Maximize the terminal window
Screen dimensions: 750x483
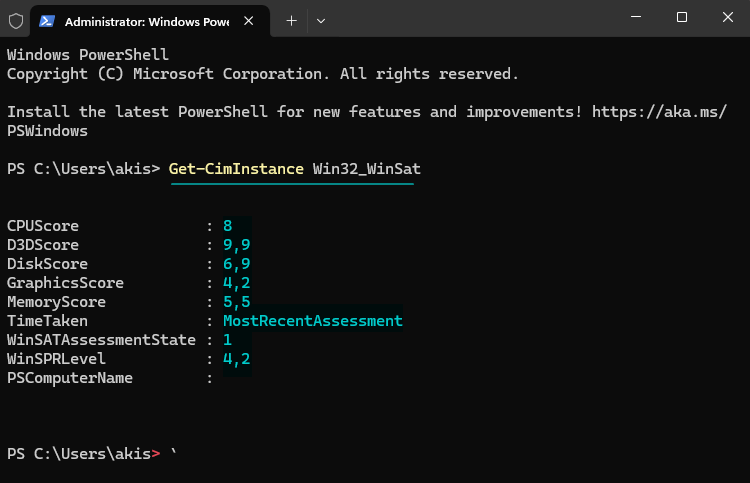point(682,17)
